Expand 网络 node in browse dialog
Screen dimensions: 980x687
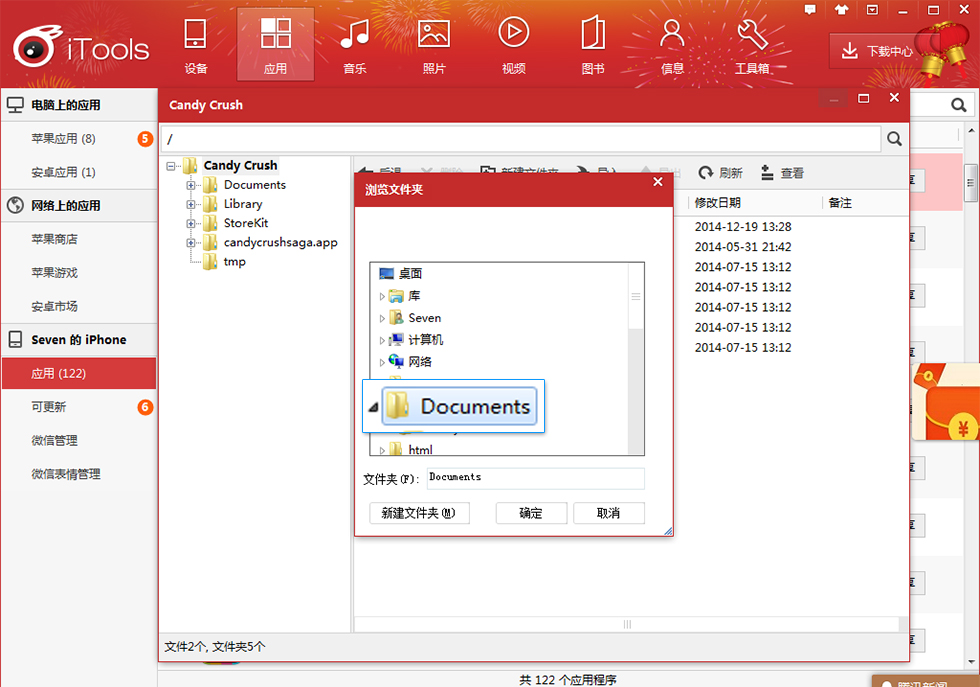point(382,363)
